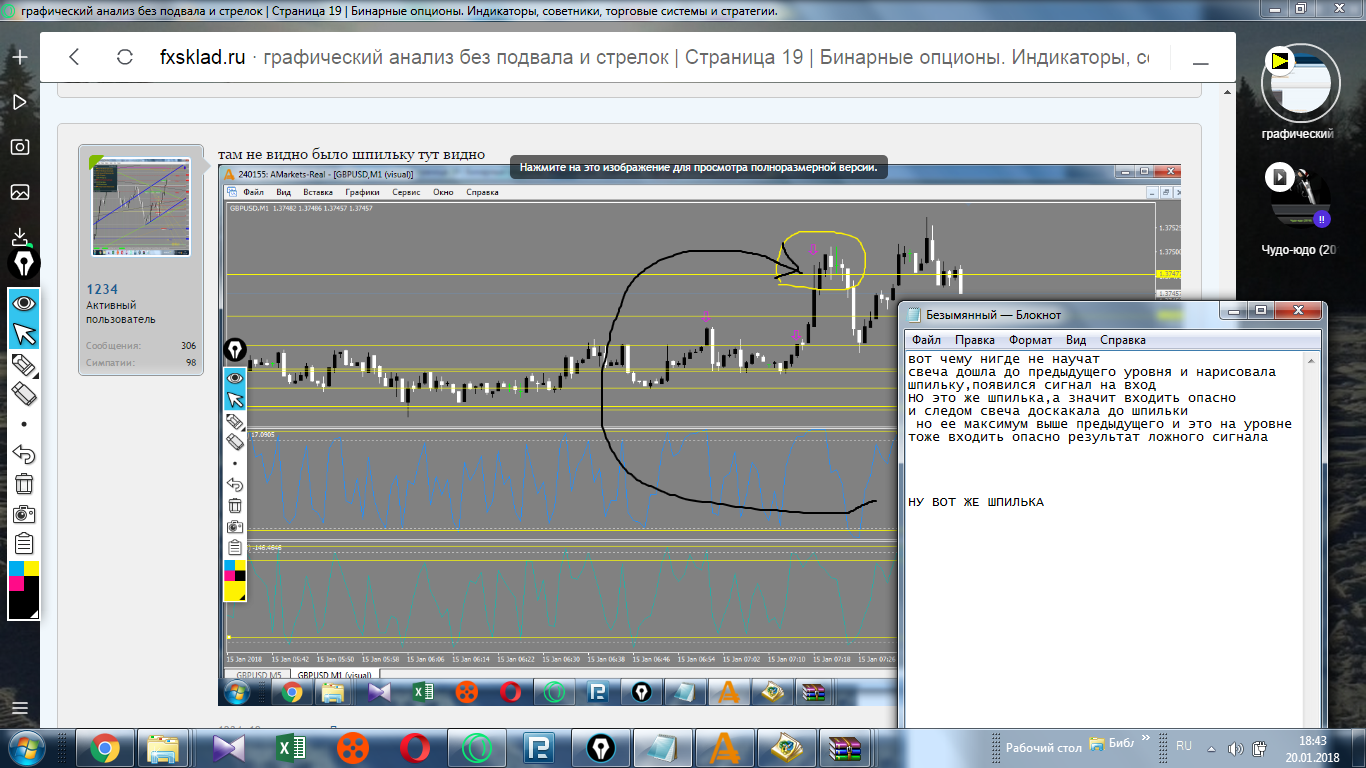1366x768 pixels.
Task: Undo last stroke on desktop overlay toolbar
Action: [24, 454]
